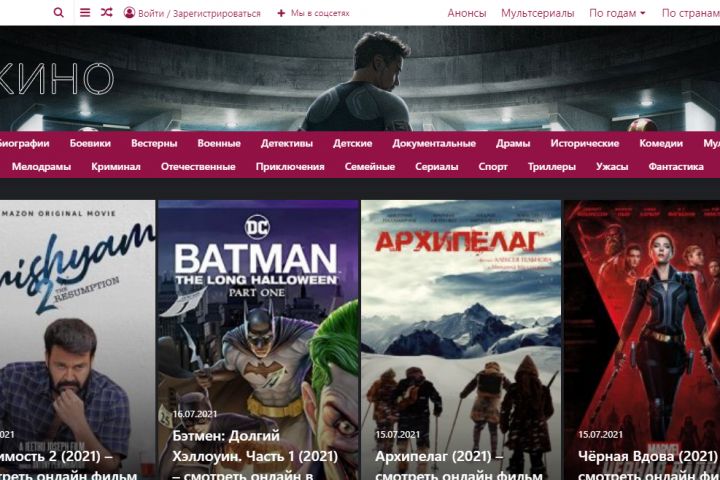Select the Отечественные genre

198,167
